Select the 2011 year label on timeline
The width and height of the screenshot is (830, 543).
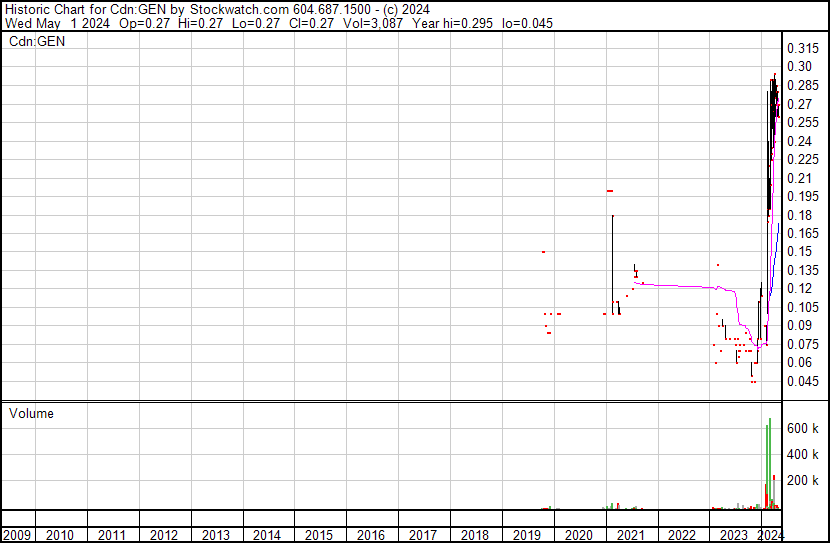tap(112, 535)
